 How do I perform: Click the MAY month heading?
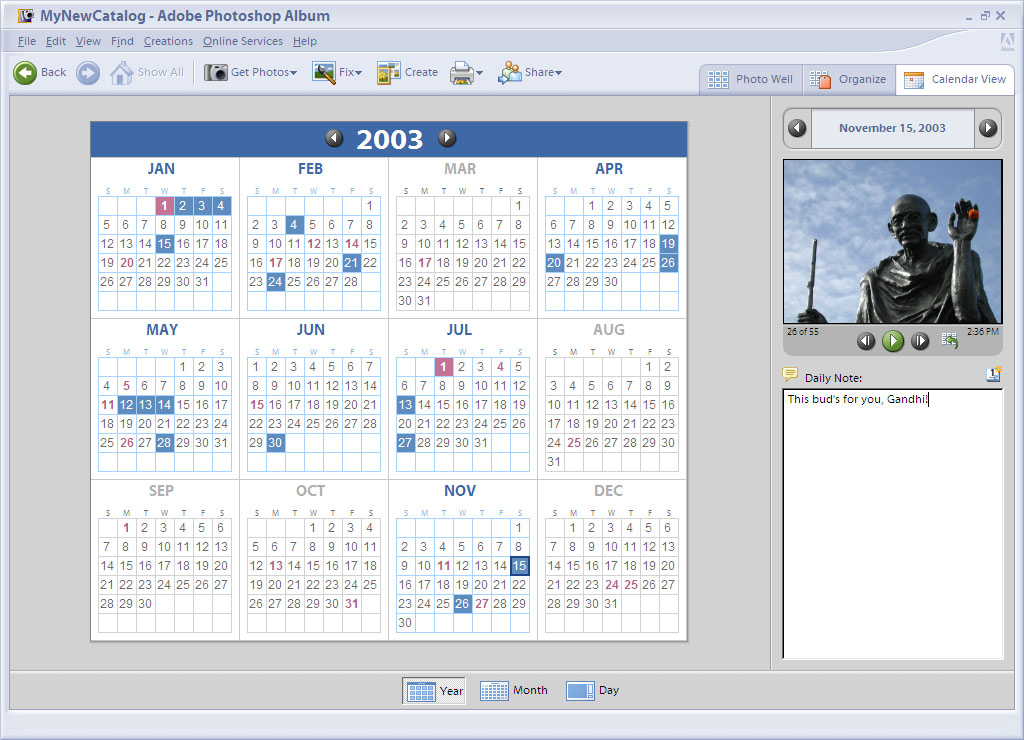pos(161,330)
